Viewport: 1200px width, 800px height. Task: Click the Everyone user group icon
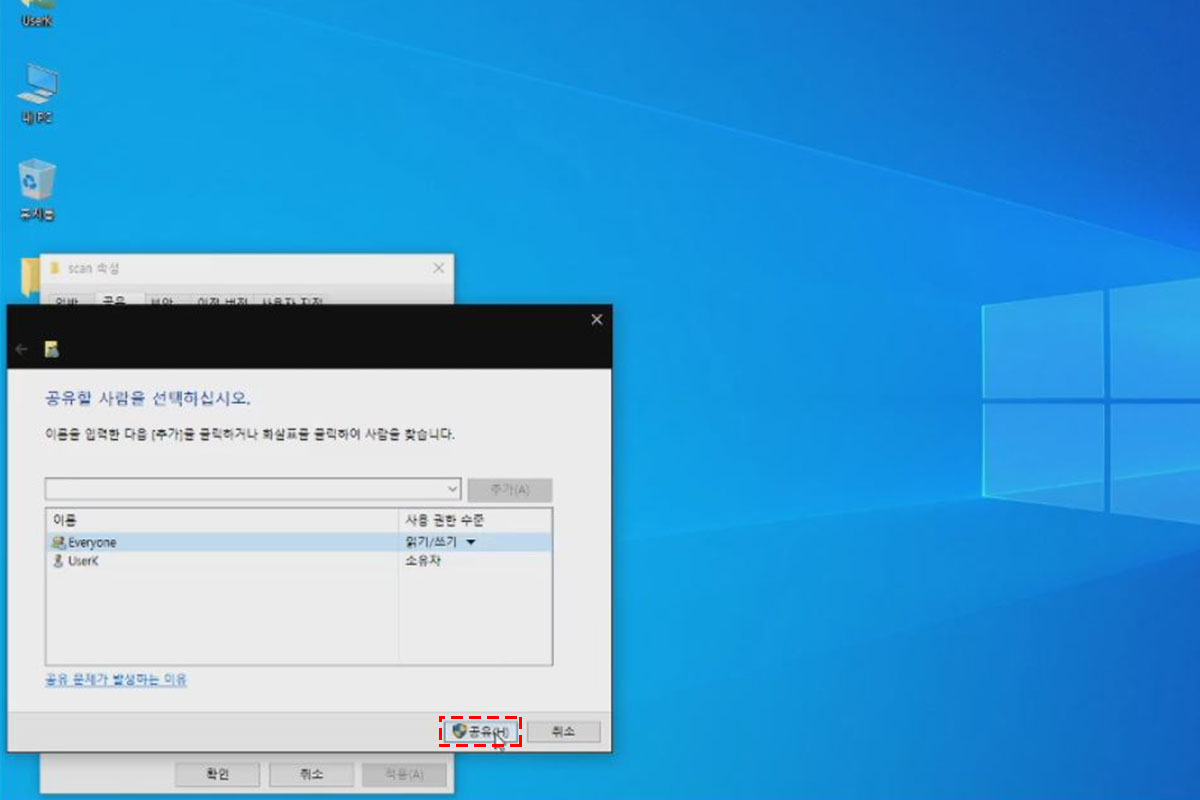point(58,542)
